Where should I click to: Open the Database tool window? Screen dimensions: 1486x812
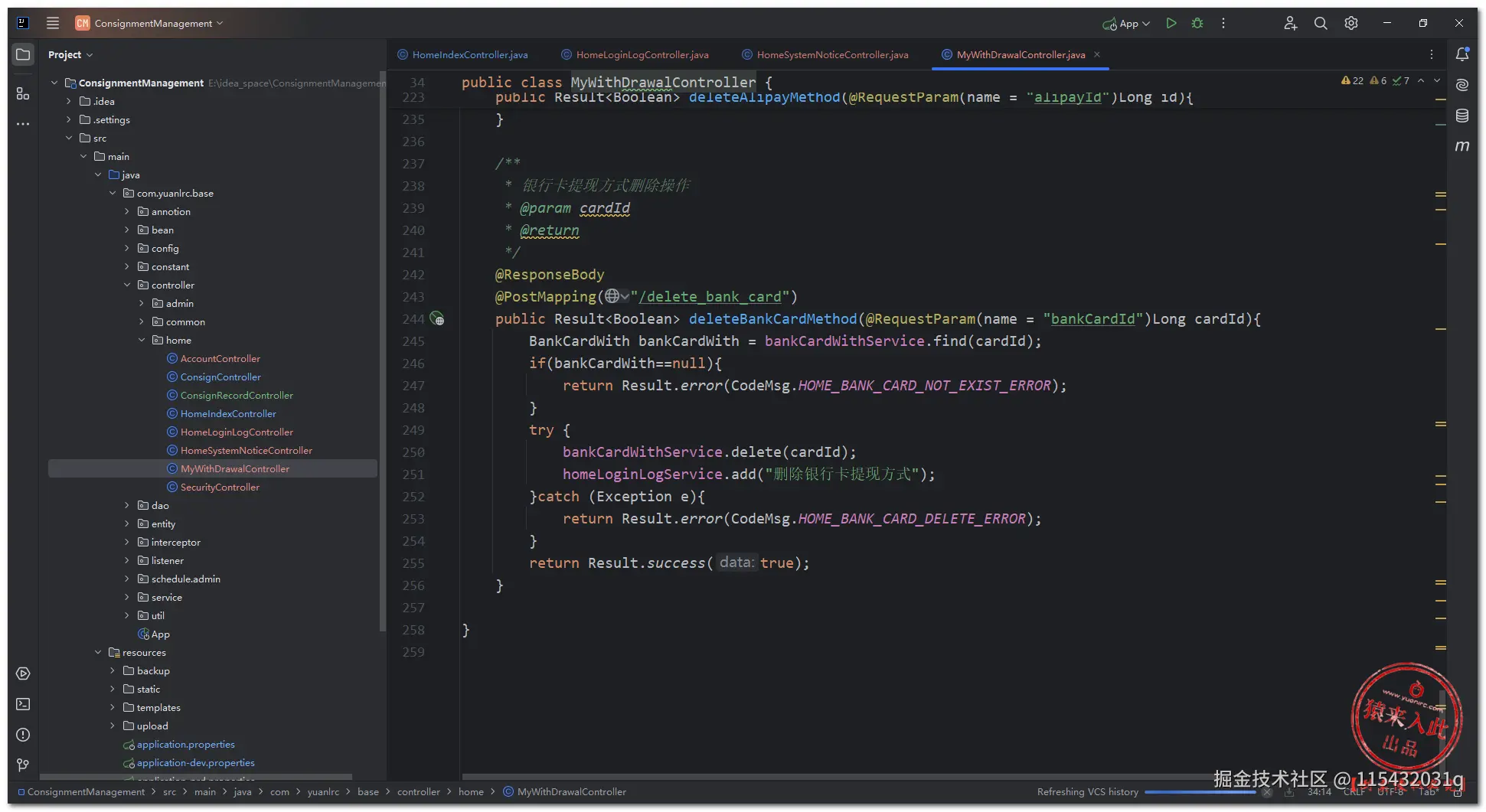[x=1462, y=116]
